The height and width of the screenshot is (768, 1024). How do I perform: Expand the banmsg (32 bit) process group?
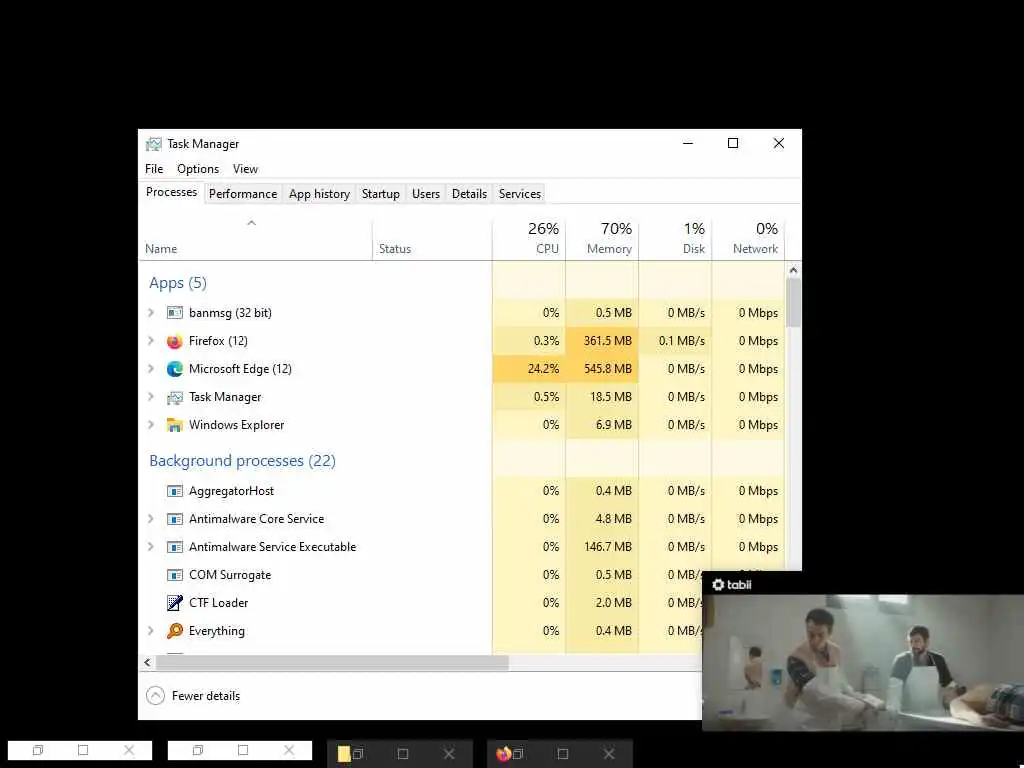click(x=151, y=313)
